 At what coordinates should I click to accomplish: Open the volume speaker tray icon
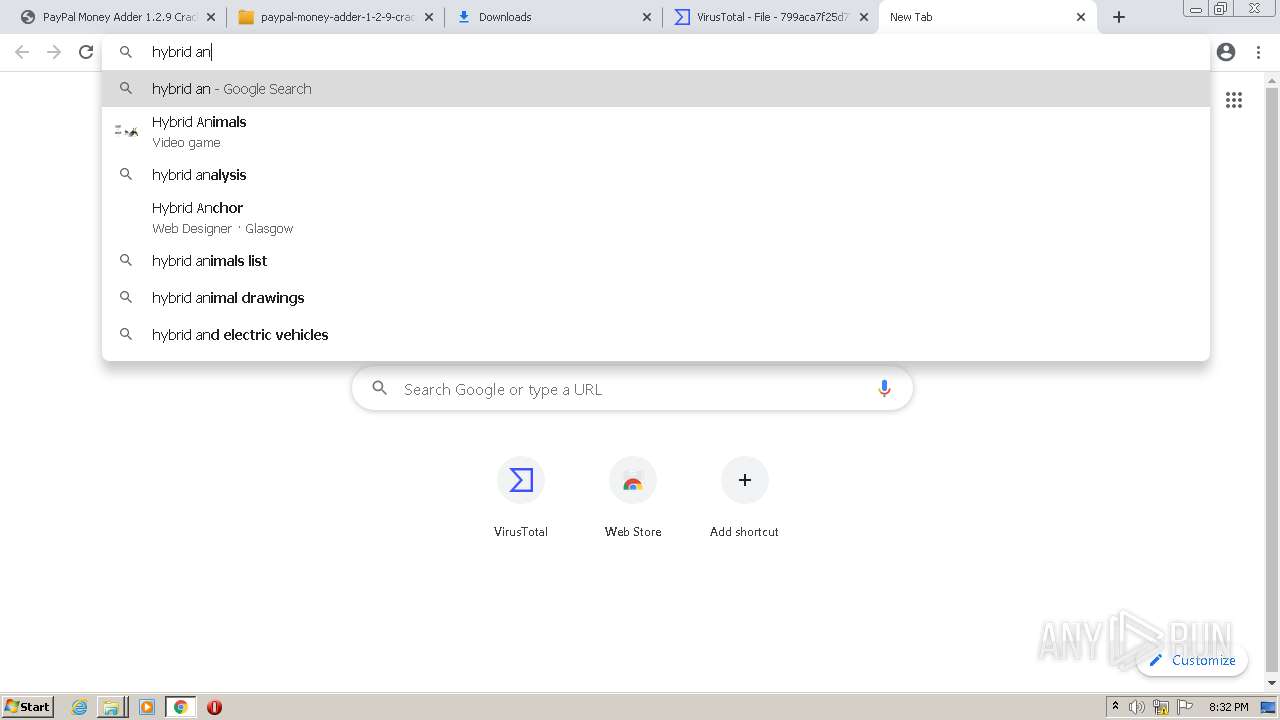pyautogui.click(x=1137, y=707)
